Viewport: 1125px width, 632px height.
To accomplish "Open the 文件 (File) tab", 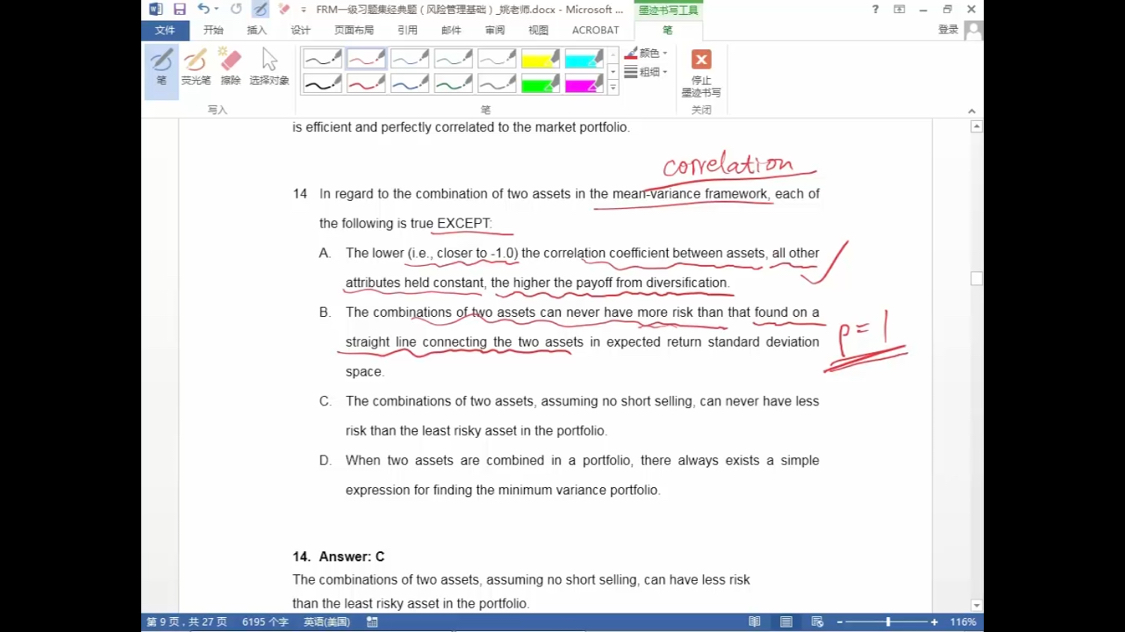I will coord(165,30).
